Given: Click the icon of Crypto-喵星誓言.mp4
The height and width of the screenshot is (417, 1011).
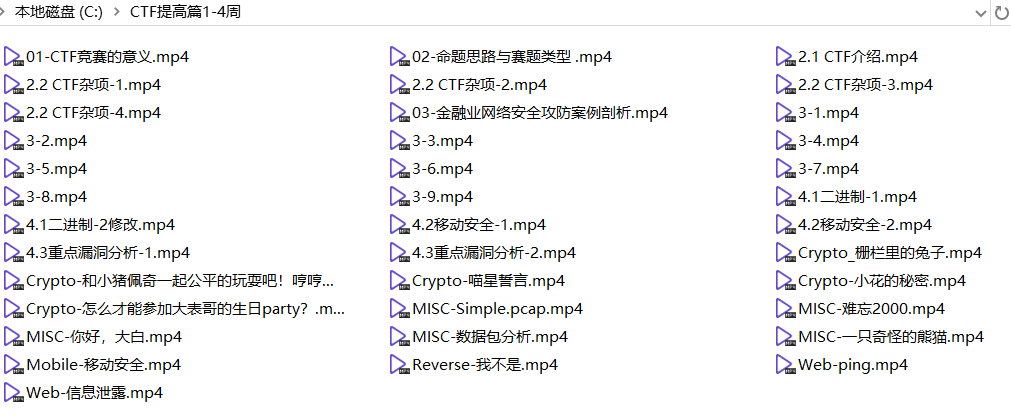Looking at the screenshot, I should pos(400,281).
